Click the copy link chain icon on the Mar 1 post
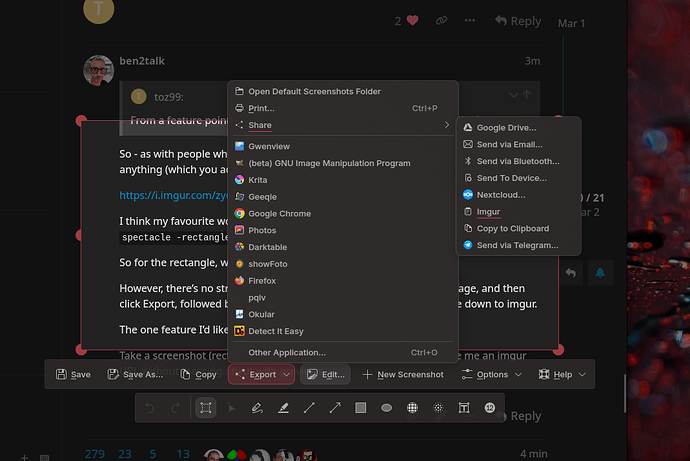Image resolution: width=690 pixels, height=461 pixels. point(441,20)
